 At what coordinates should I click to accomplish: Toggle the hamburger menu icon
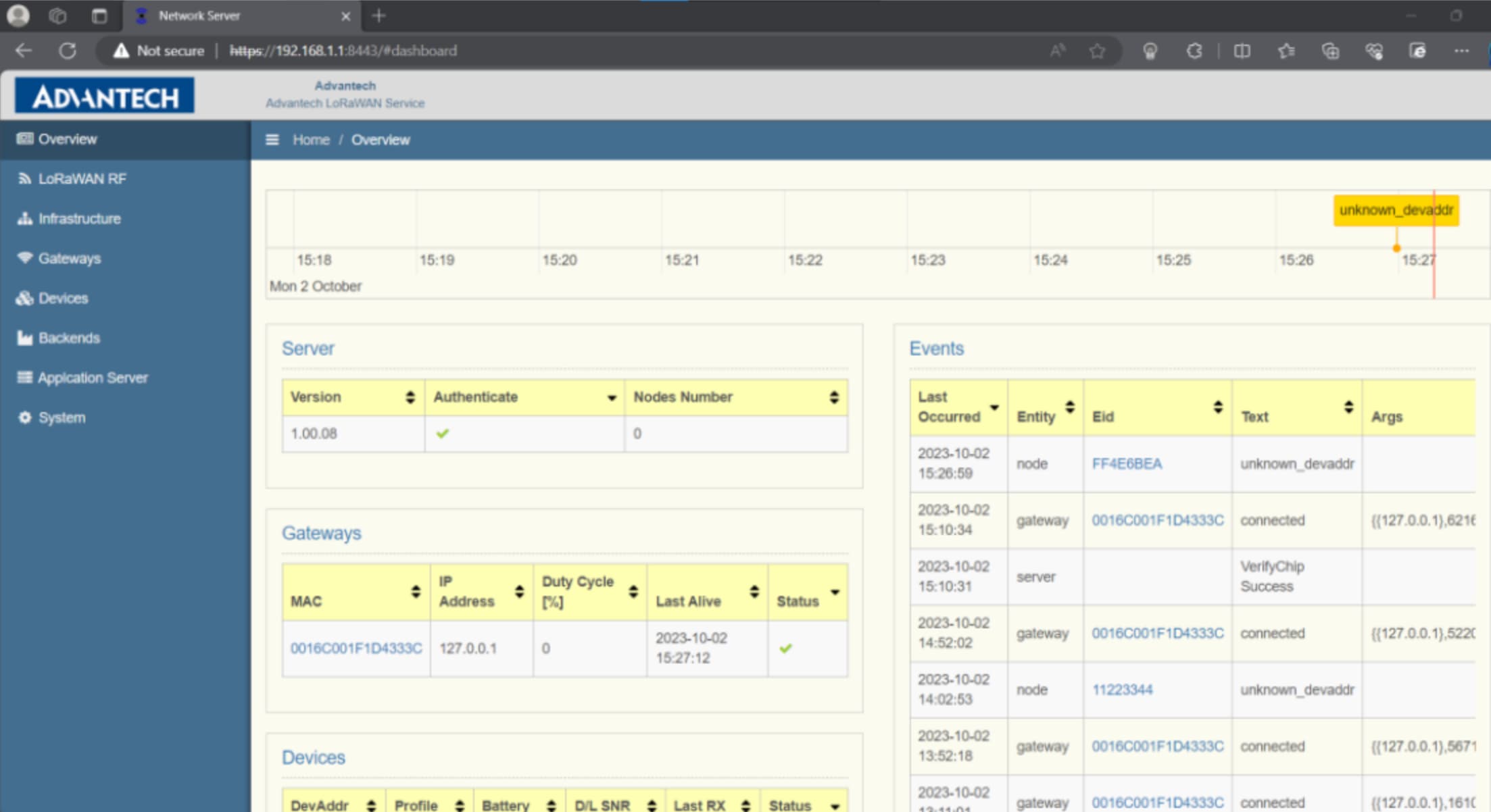click(x=272, y=140)
